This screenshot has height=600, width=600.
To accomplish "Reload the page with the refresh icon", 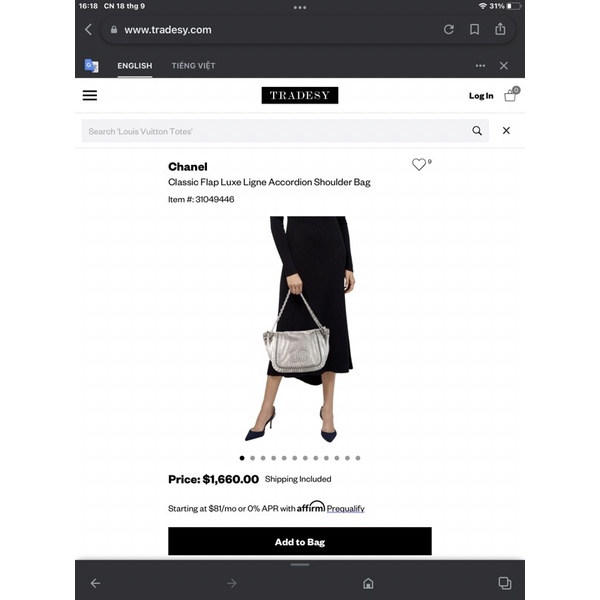I will tap(449, 29).
